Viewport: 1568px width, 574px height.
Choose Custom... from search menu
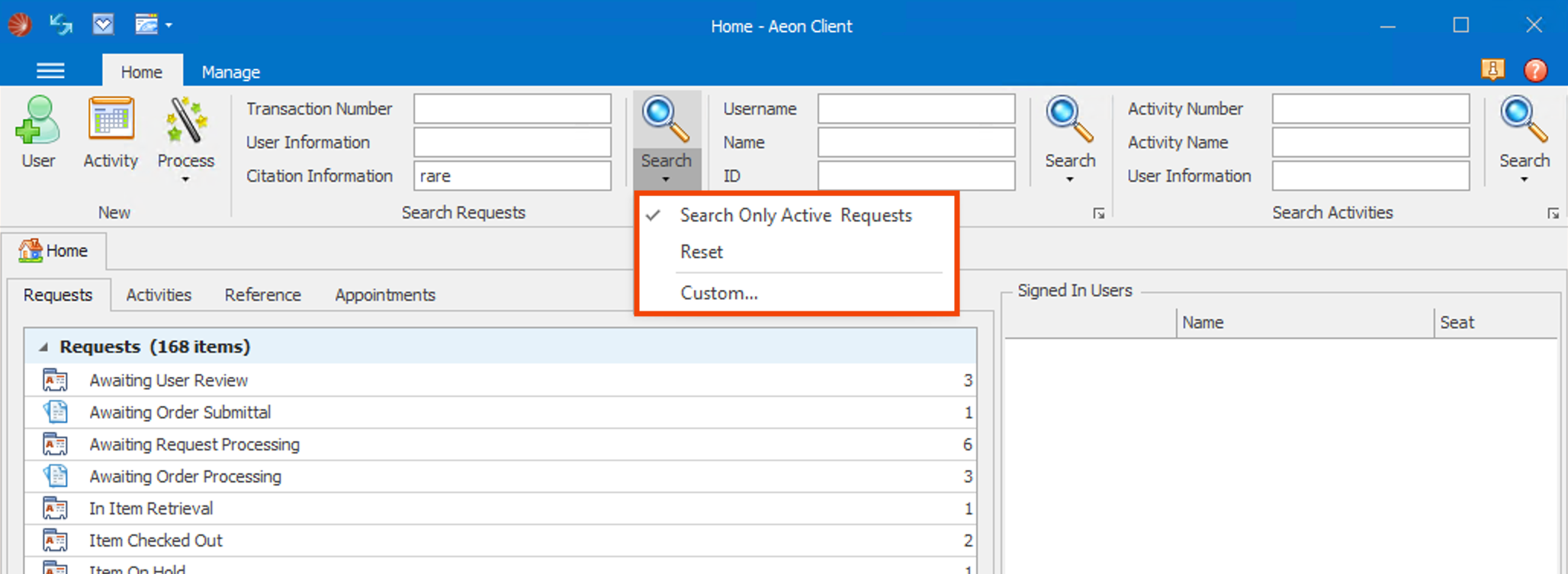pos(719,293)
